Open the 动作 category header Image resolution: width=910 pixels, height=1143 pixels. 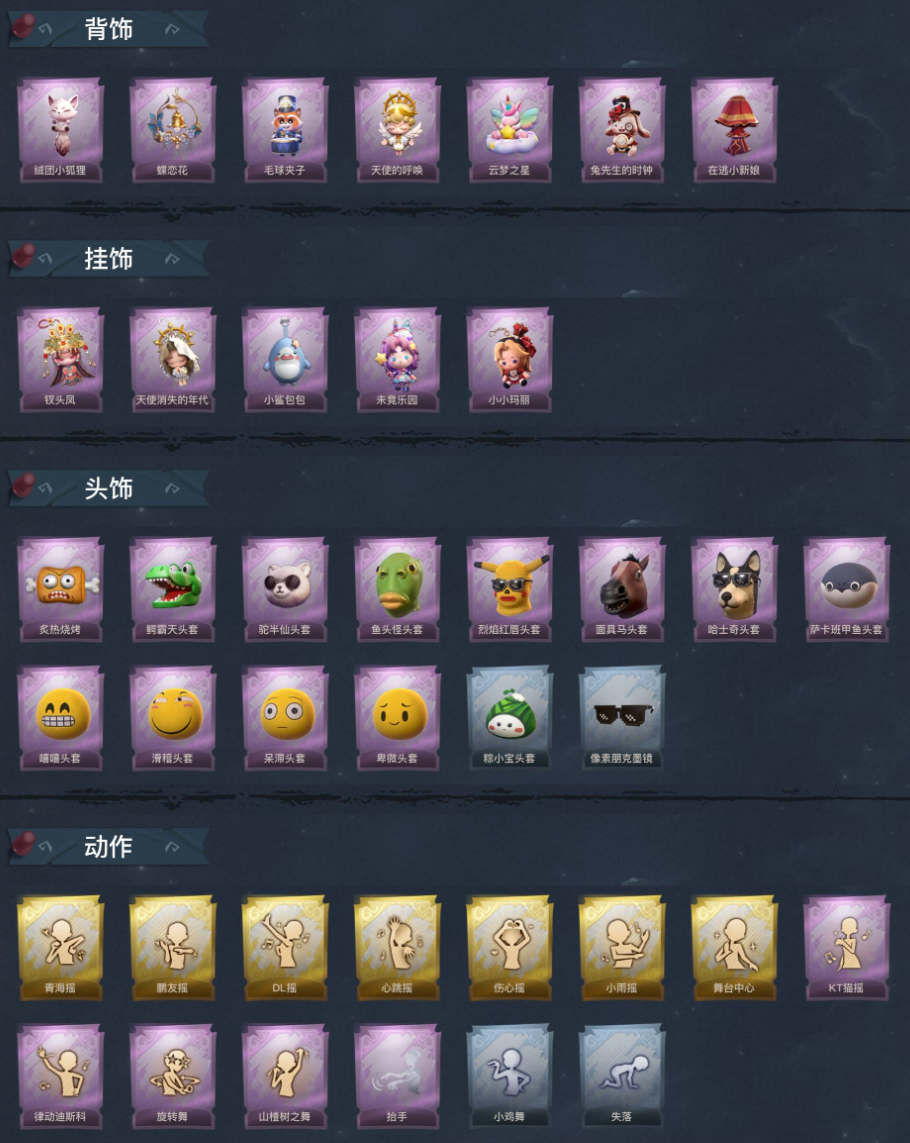pos(109,847)
